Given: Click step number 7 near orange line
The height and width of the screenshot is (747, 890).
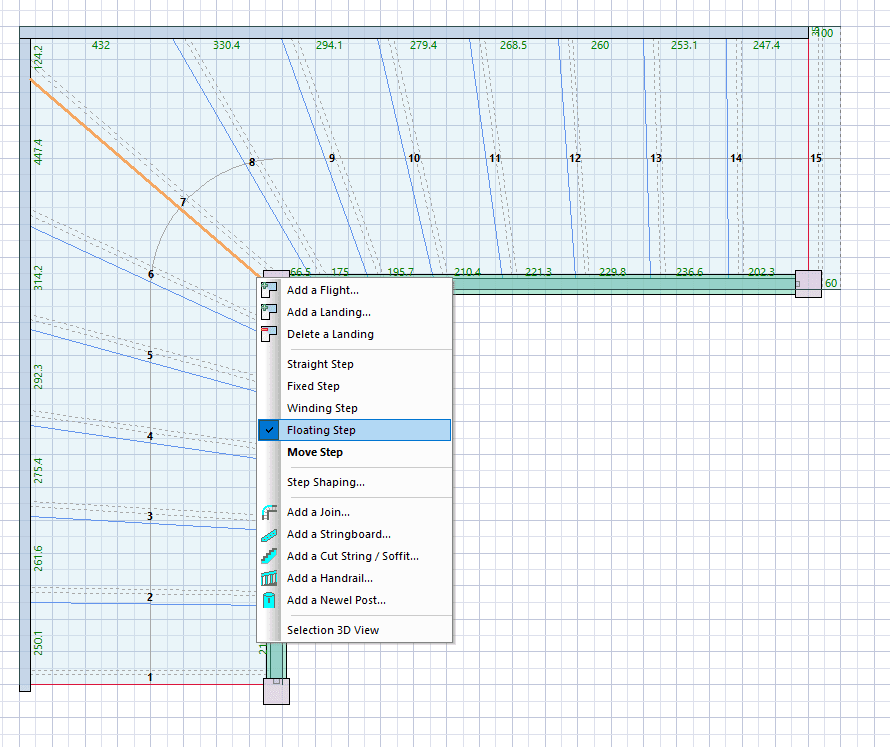Looking at the screenshot, I should click(183, 202).
